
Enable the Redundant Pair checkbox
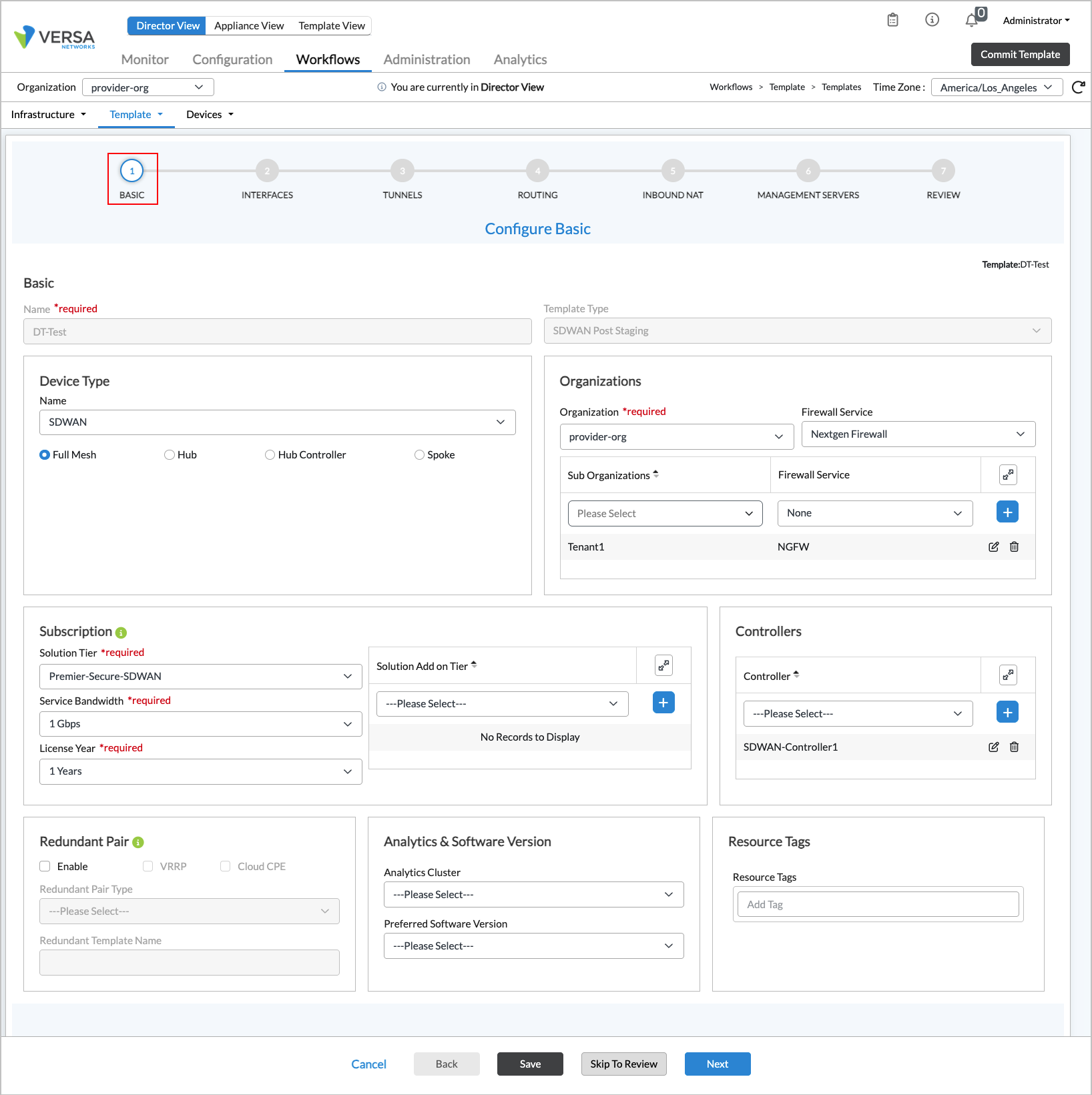tap(45, 866)
